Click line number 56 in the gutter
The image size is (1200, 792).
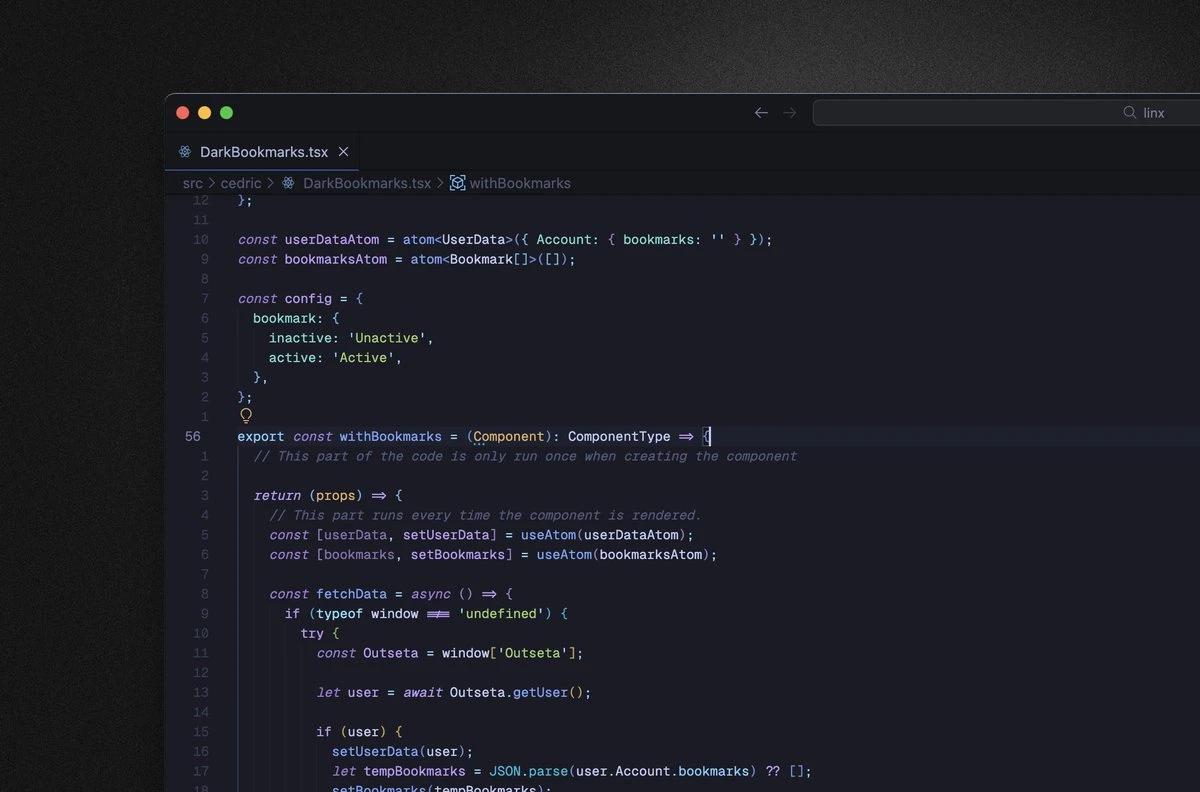pos(192,436)
